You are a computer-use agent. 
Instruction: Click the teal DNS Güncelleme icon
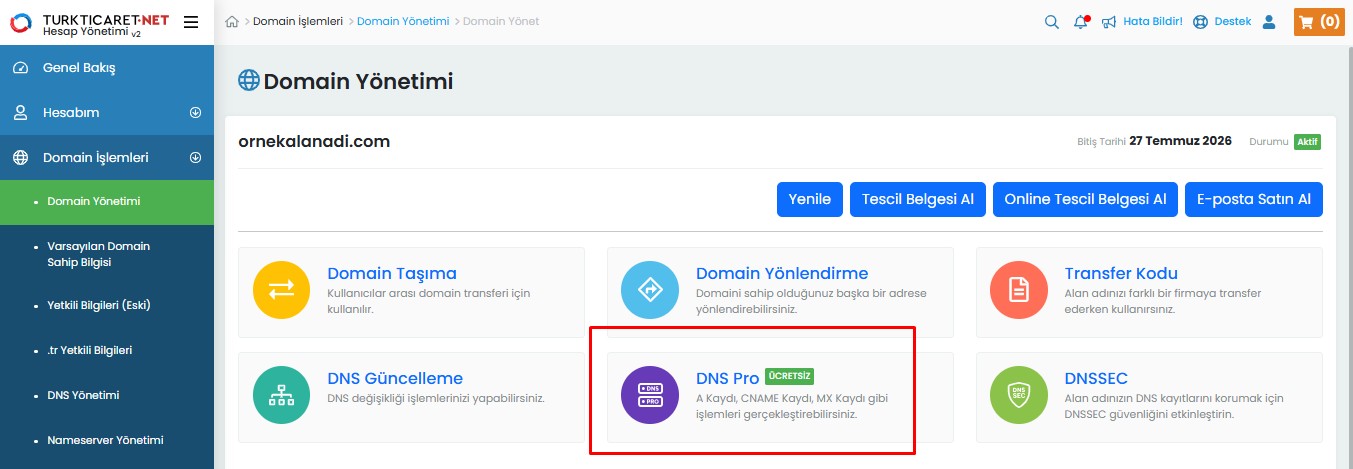click(282, 394)
